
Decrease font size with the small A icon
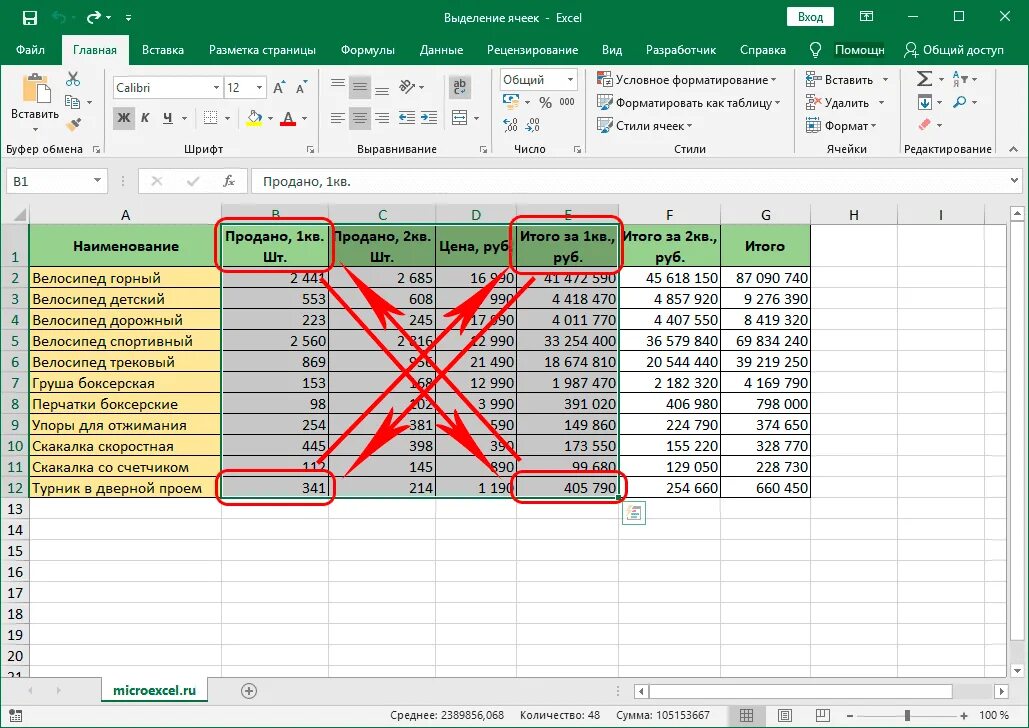click(x=301, y=87)
